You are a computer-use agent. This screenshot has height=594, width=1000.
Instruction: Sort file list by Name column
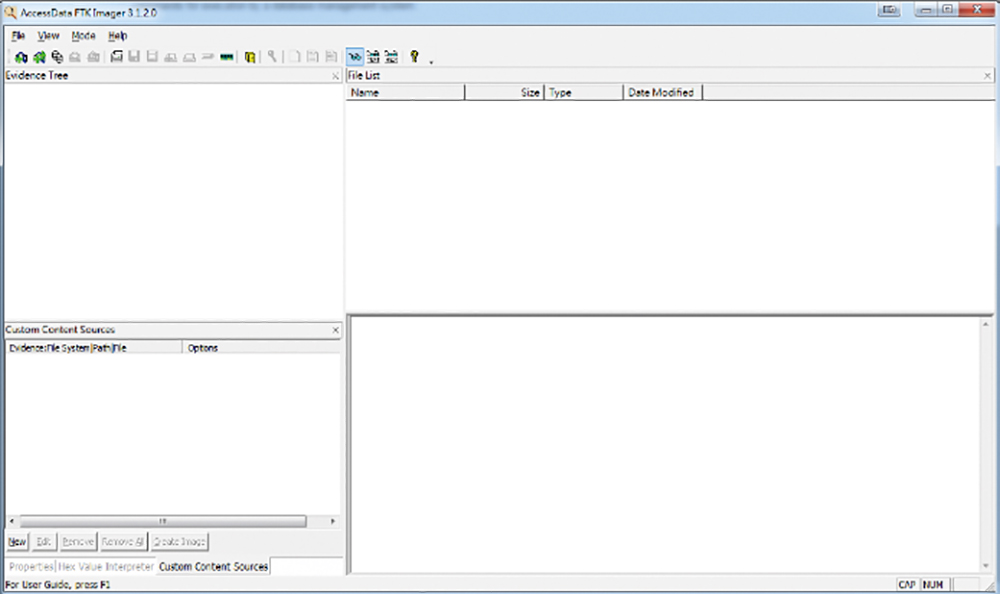(x=406, y=93)
